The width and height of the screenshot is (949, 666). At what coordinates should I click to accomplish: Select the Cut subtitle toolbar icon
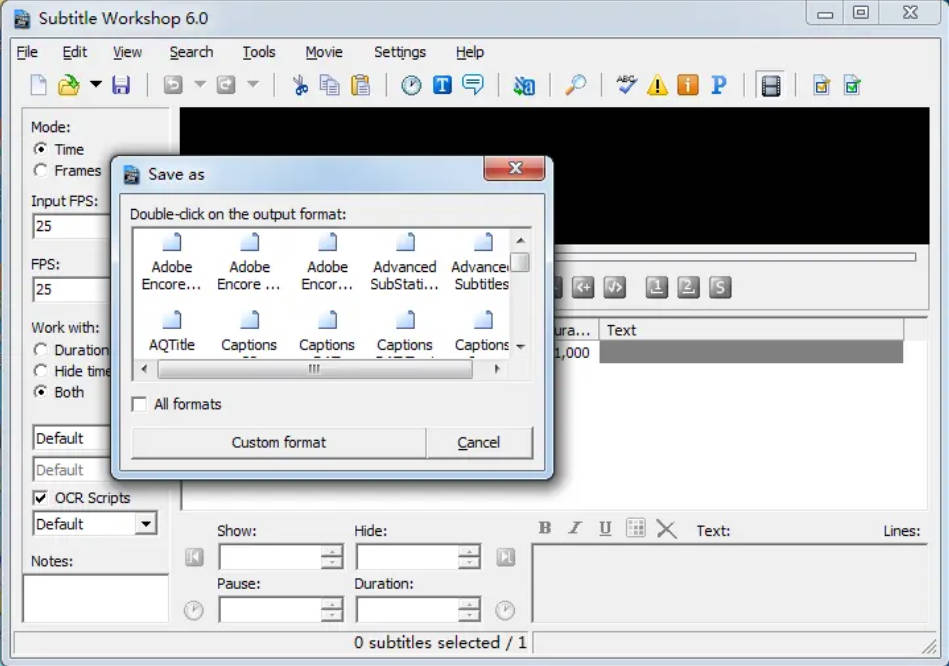tap(299, 85)
